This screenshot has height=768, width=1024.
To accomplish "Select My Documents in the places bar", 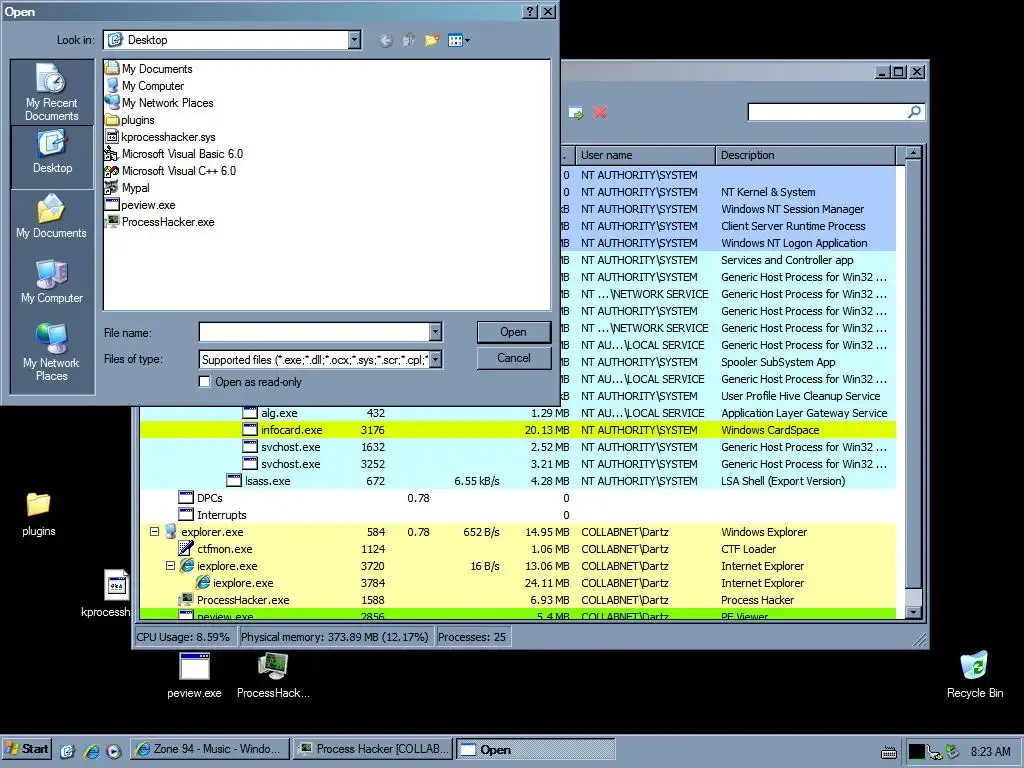I will [52, 217].
